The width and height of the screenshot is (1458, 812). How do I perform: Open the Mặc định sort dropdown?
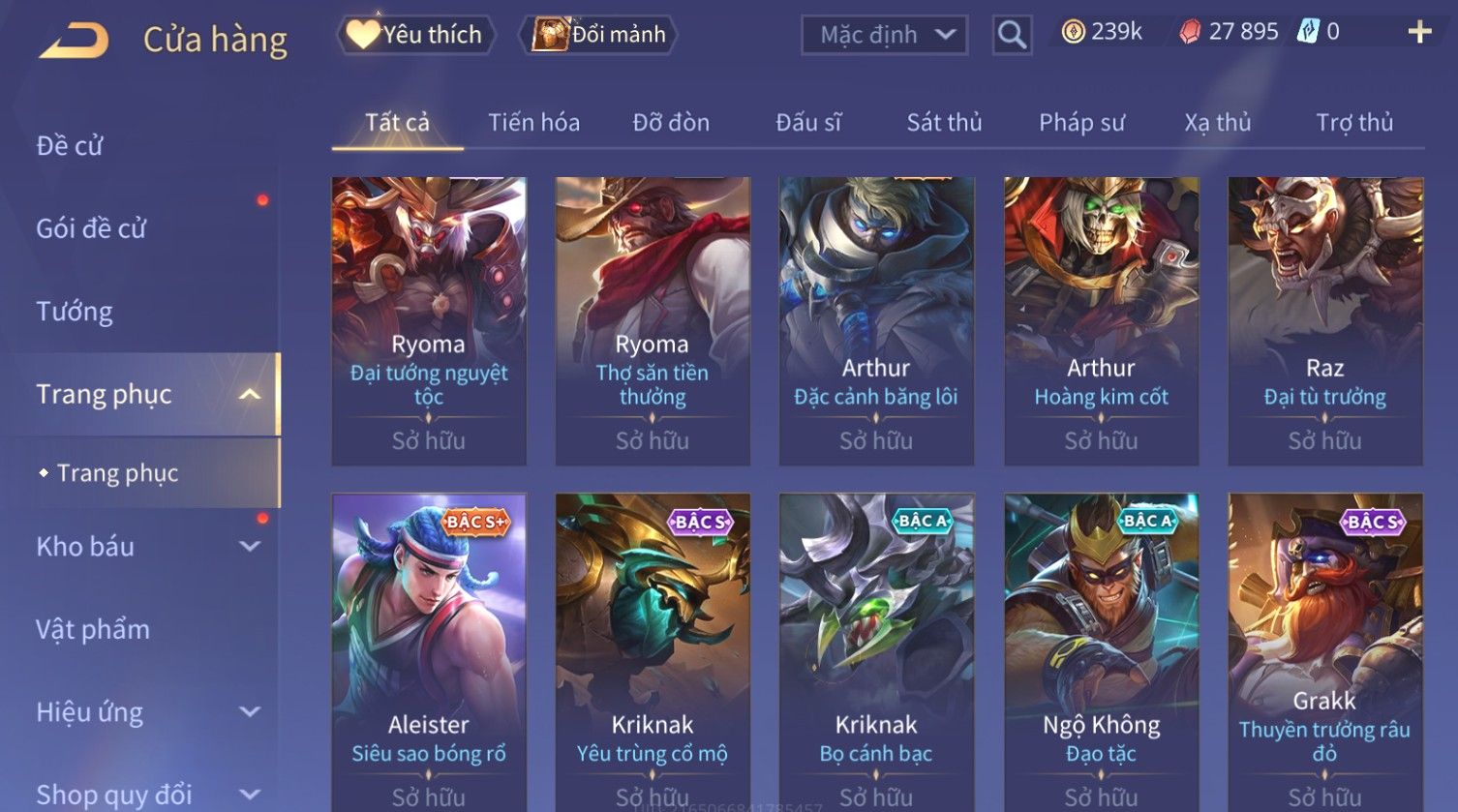pos(884,35)
